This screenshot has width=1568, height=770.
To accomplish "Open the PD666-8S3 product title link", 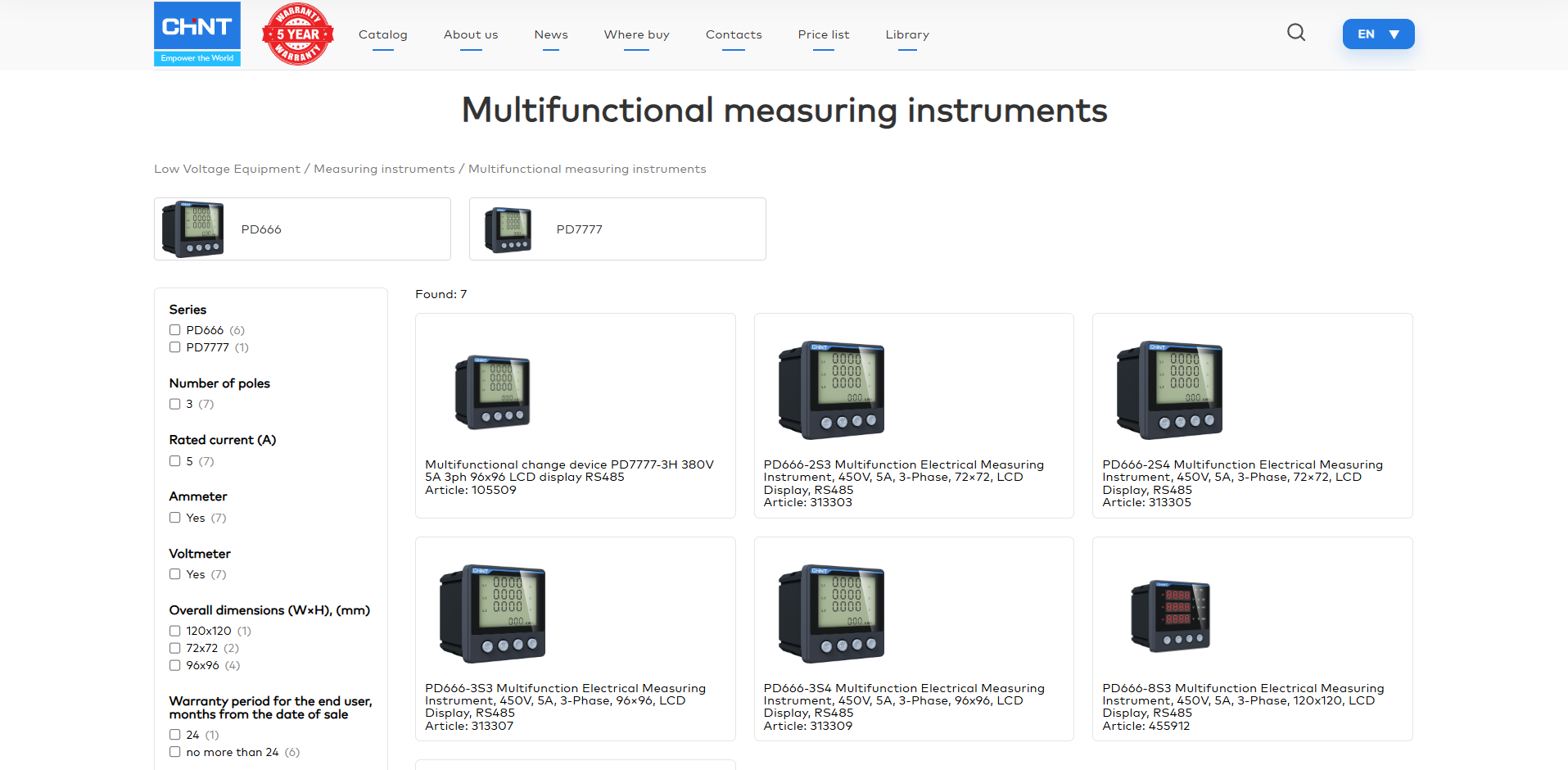I will 1243,701.
